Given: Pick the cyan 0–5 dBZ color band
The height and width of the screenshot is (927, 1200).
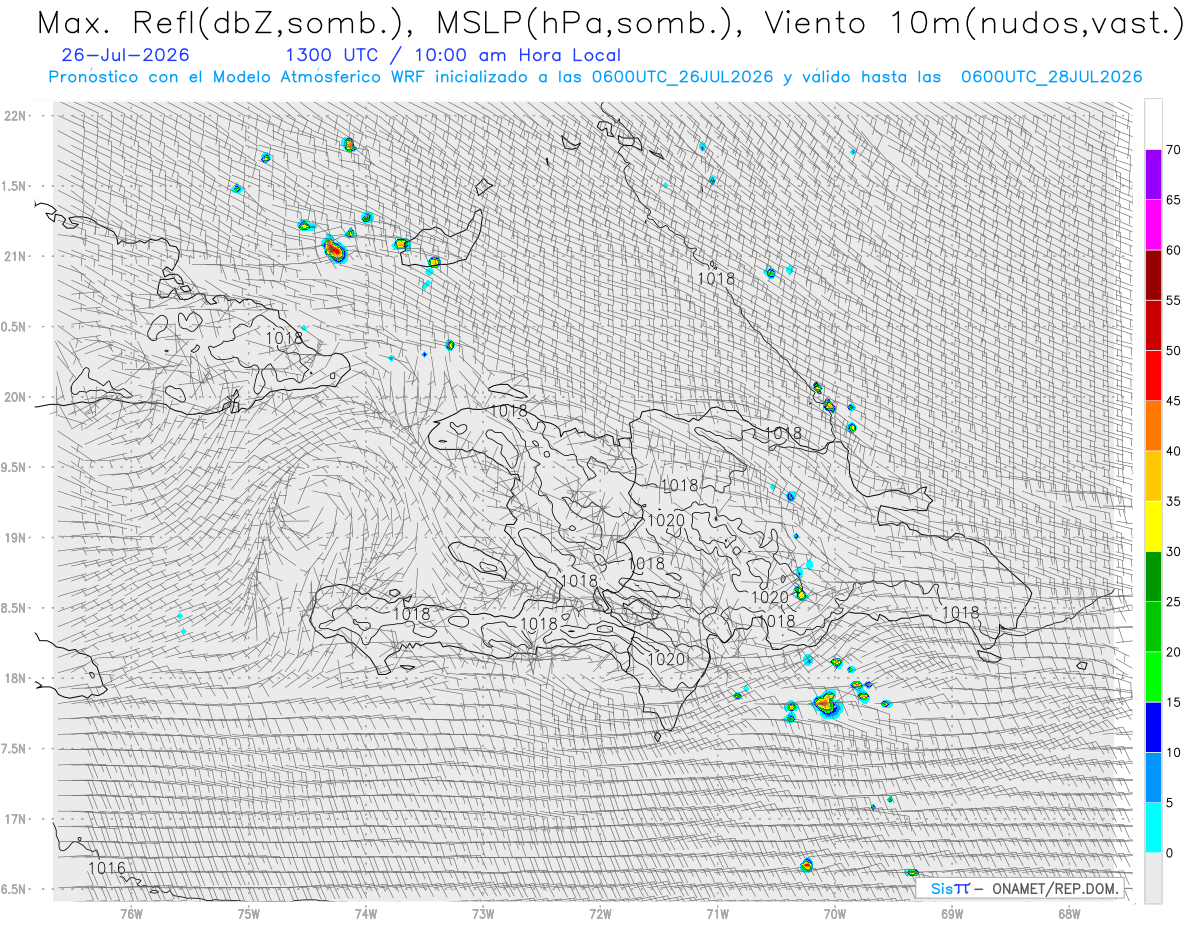Looking at the screenshot, I should point(1153,827).
